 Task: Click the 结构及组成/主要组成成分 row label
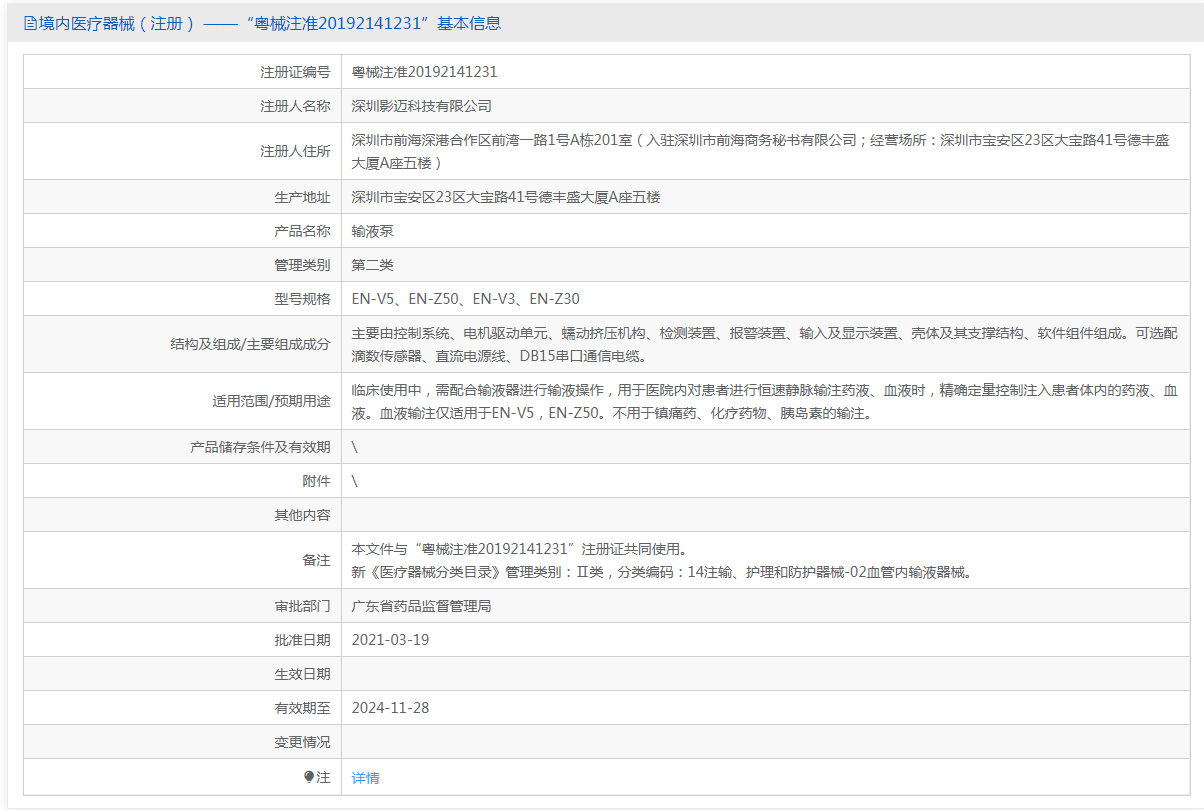pyautogui.click(x=250, y=344)
